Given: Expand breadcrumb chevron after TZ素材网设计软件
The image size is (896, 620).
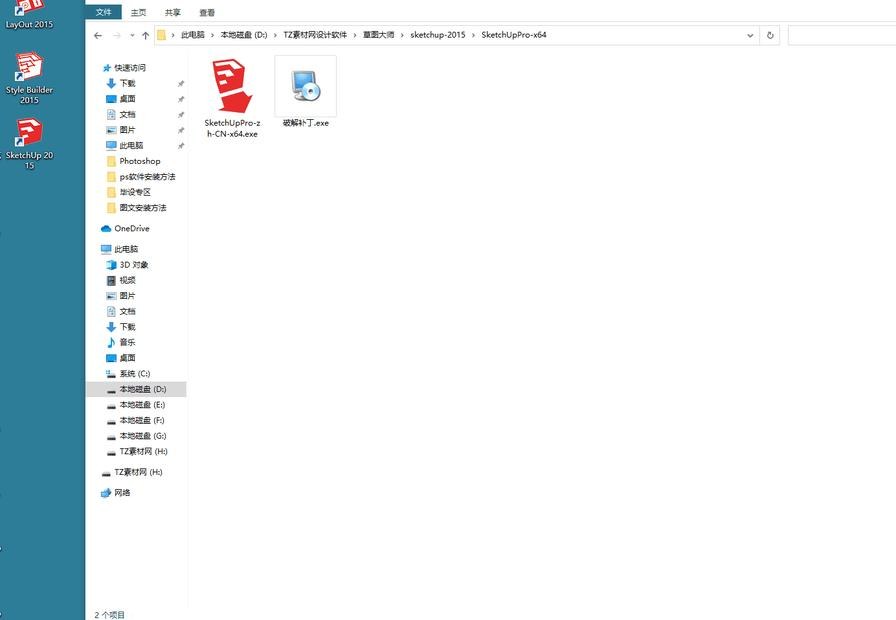Looking at the screenshot, I should pos(355,35).
